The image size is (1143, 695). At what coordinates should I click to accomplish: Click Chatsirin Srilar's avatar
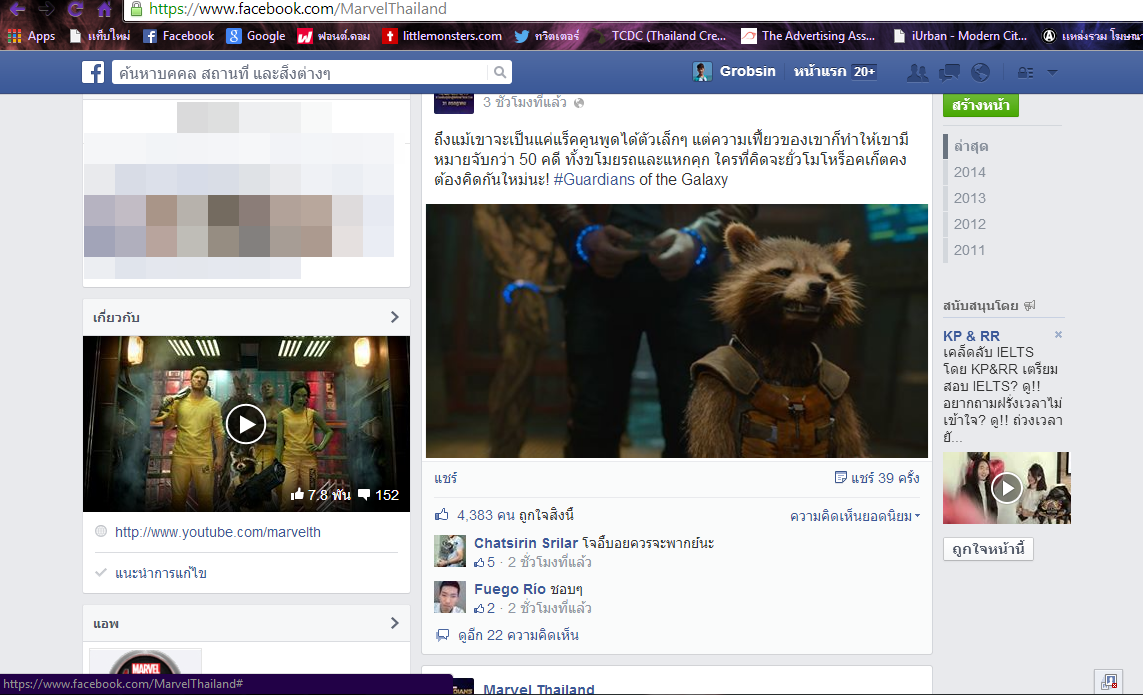click(x=450, y=551)
